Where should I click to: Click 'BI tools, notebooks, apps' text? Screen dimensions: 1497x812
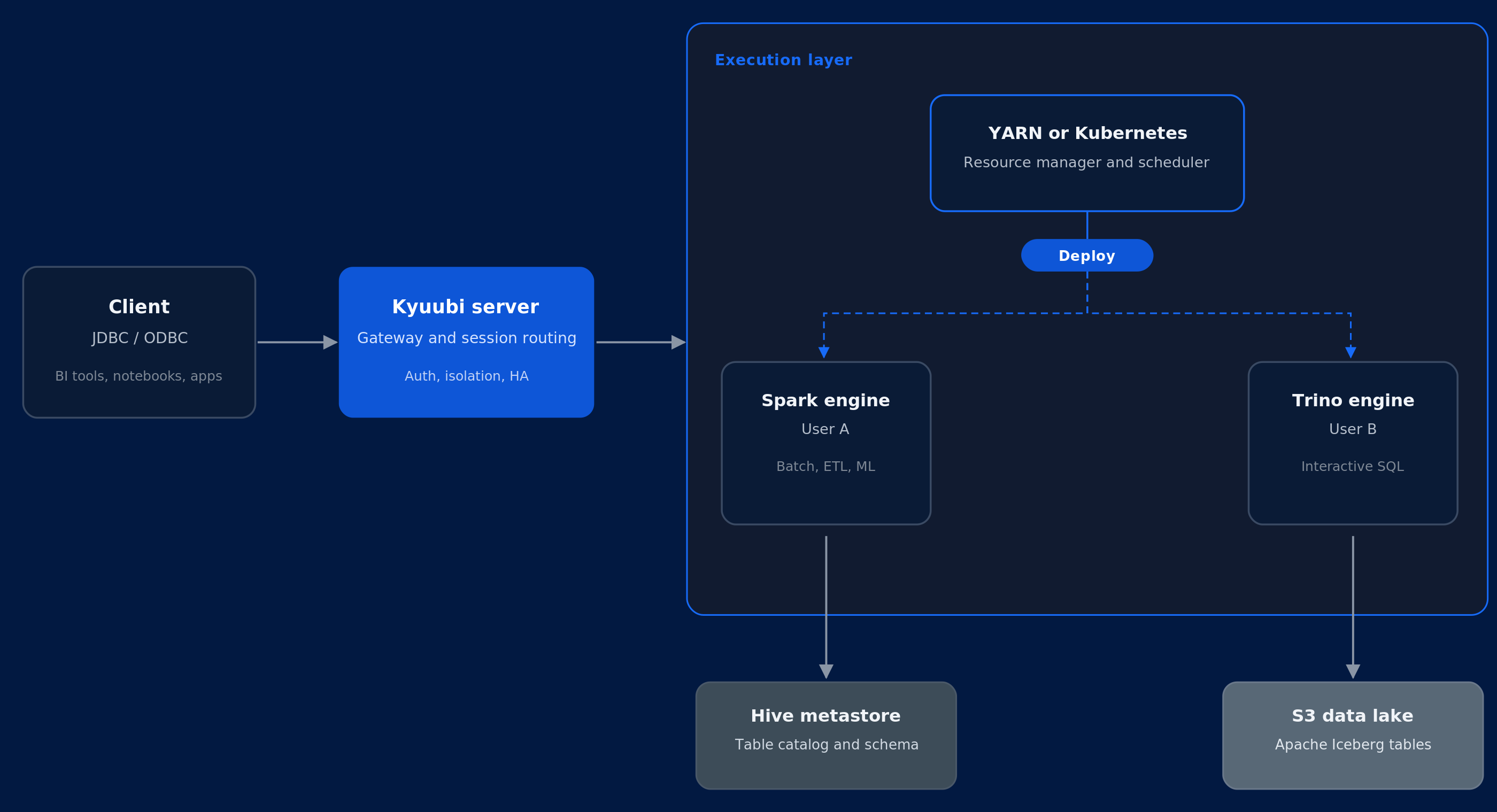pyautogui.click(x=138, y=376)
